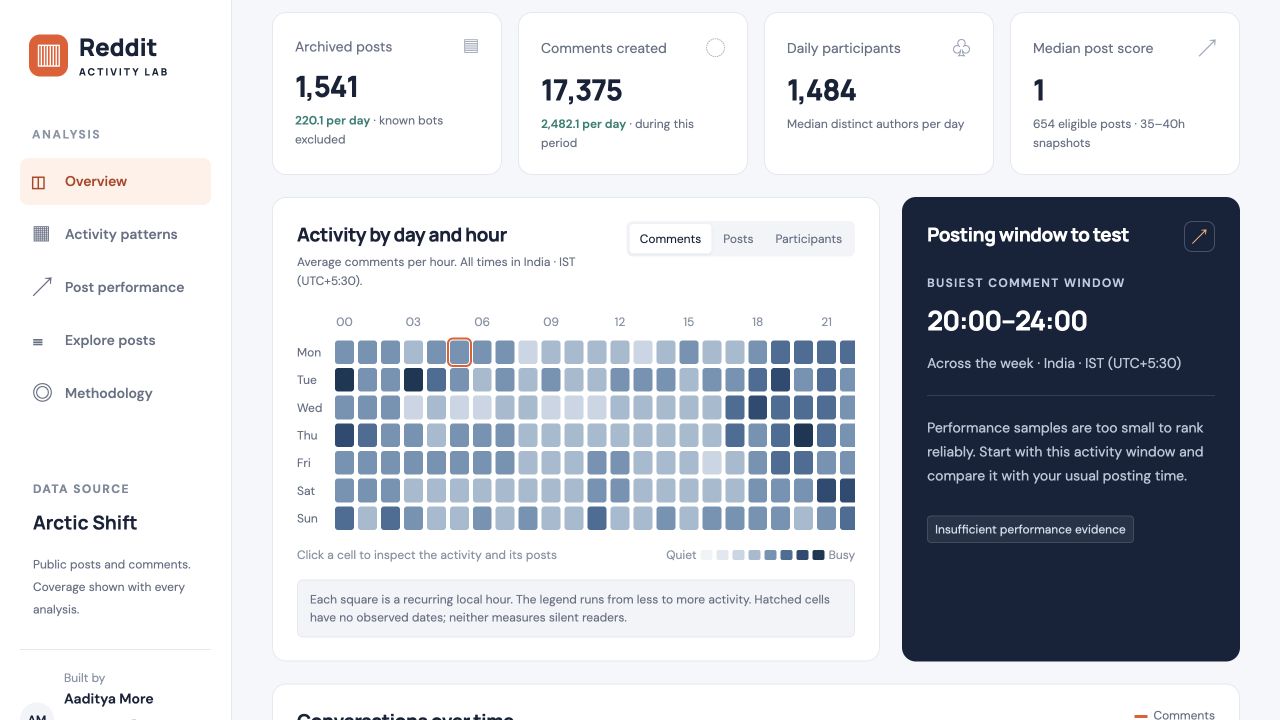Click the Activity by day and hour heading
This screenshot has width=1280, height=720.
(402, 235)
